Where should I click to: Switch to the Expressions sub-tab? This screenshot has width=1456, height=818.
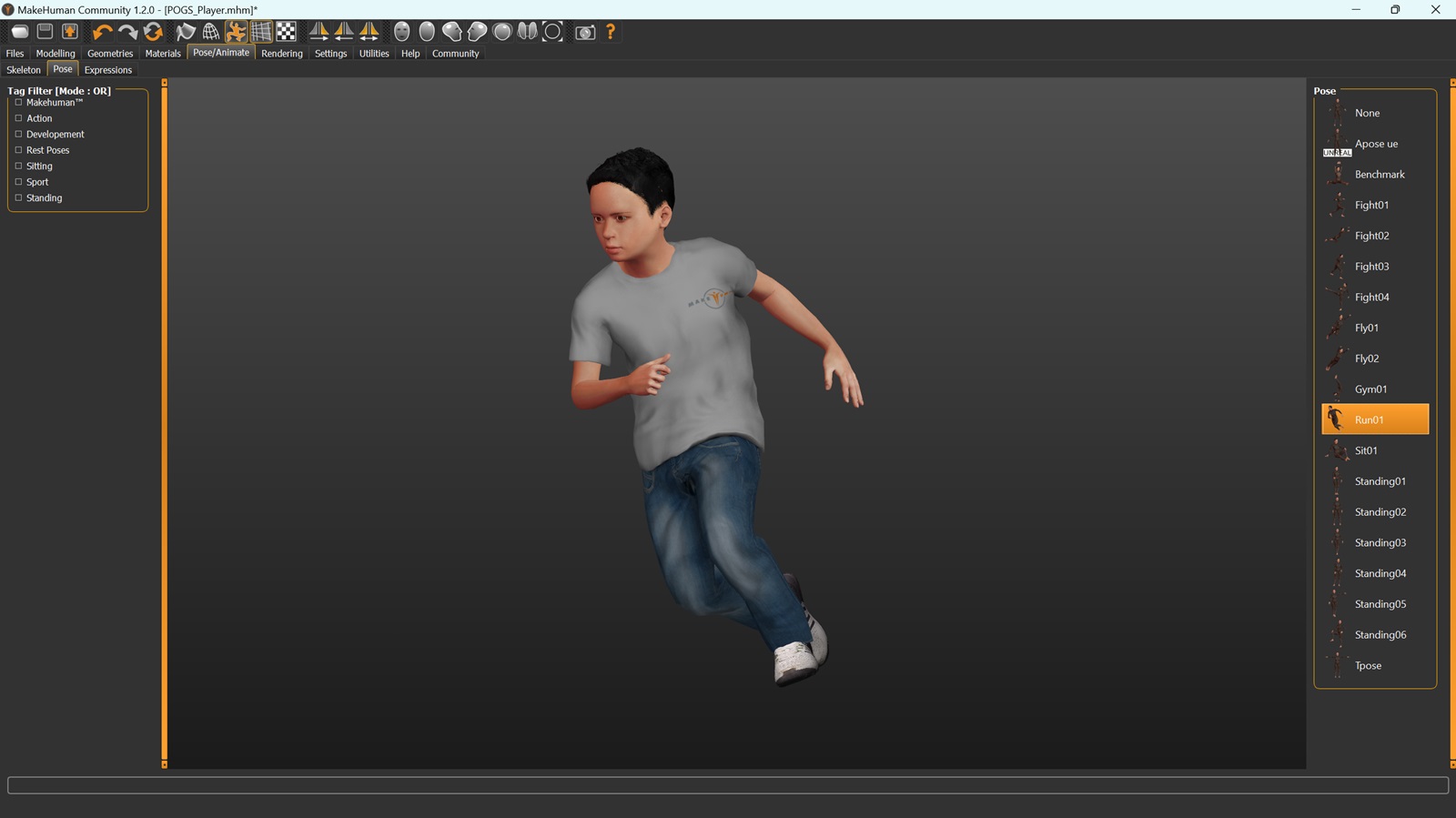108,70
